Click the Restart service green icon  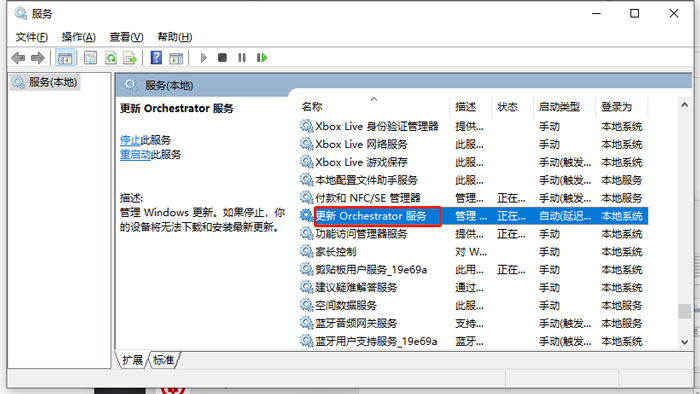point(262,58)
